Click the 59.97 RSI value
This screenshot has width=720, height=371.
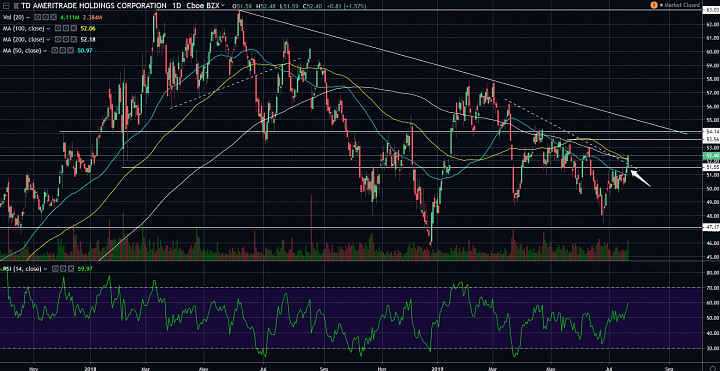(85, 269)
